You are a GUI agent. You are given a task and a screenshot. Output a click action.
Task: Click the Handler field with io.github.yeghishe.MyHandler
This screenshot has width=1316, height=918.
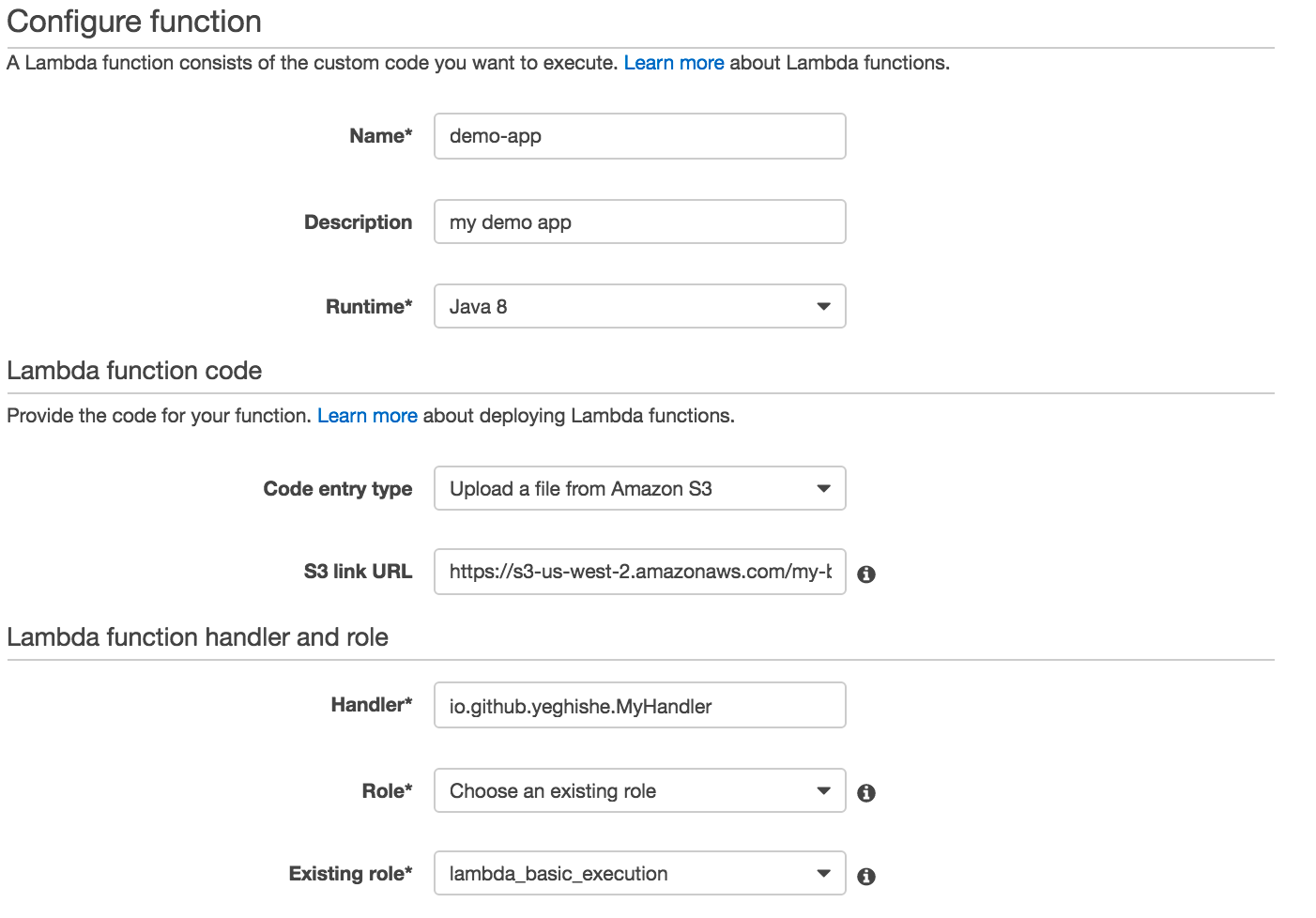coord(639,705)
